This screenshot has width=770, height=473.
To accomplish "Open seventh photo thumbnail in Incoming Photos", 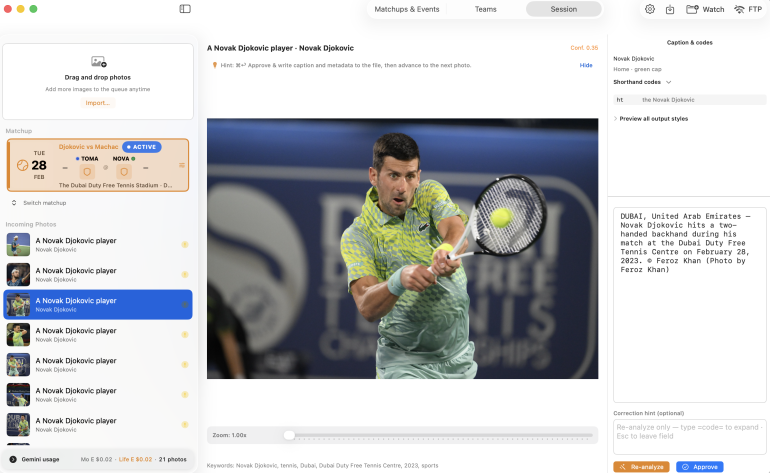I will click(x=18, y=424).
